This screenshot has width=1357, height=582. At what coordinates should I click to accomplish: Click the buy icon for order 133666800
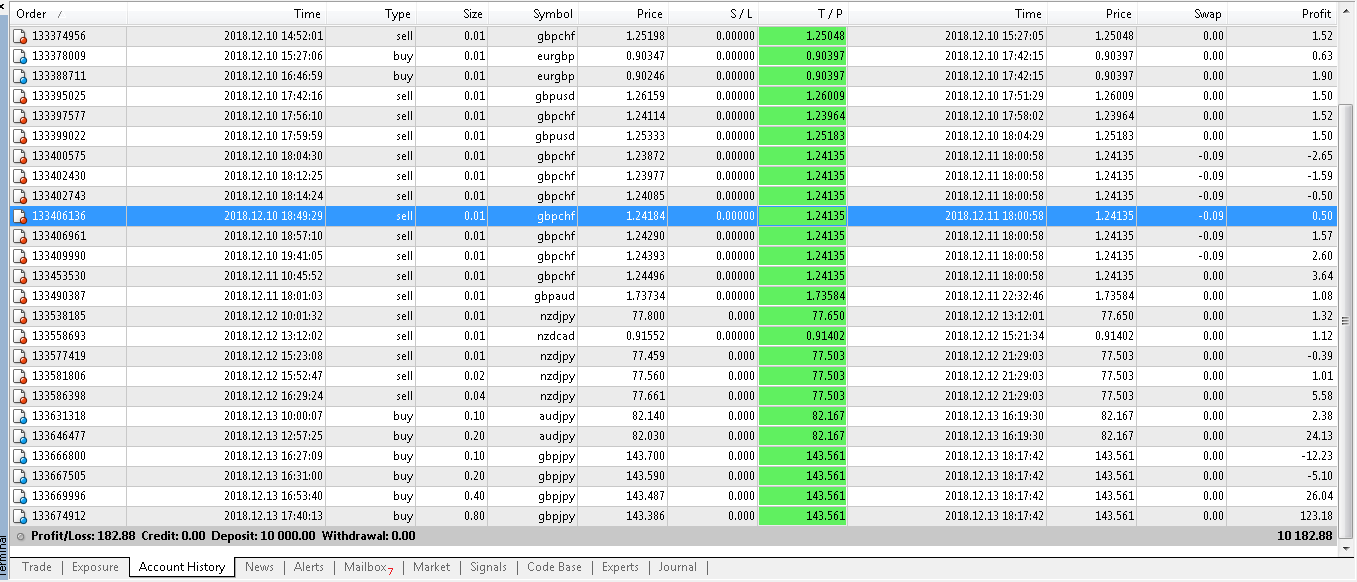[x=20, y=456]
